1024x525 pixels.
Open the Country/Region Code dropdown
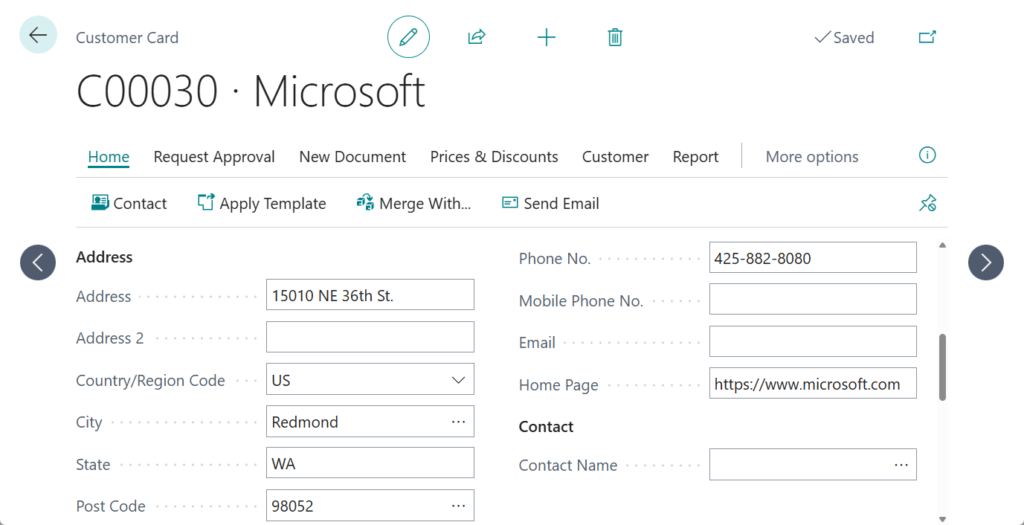(458, 380)
